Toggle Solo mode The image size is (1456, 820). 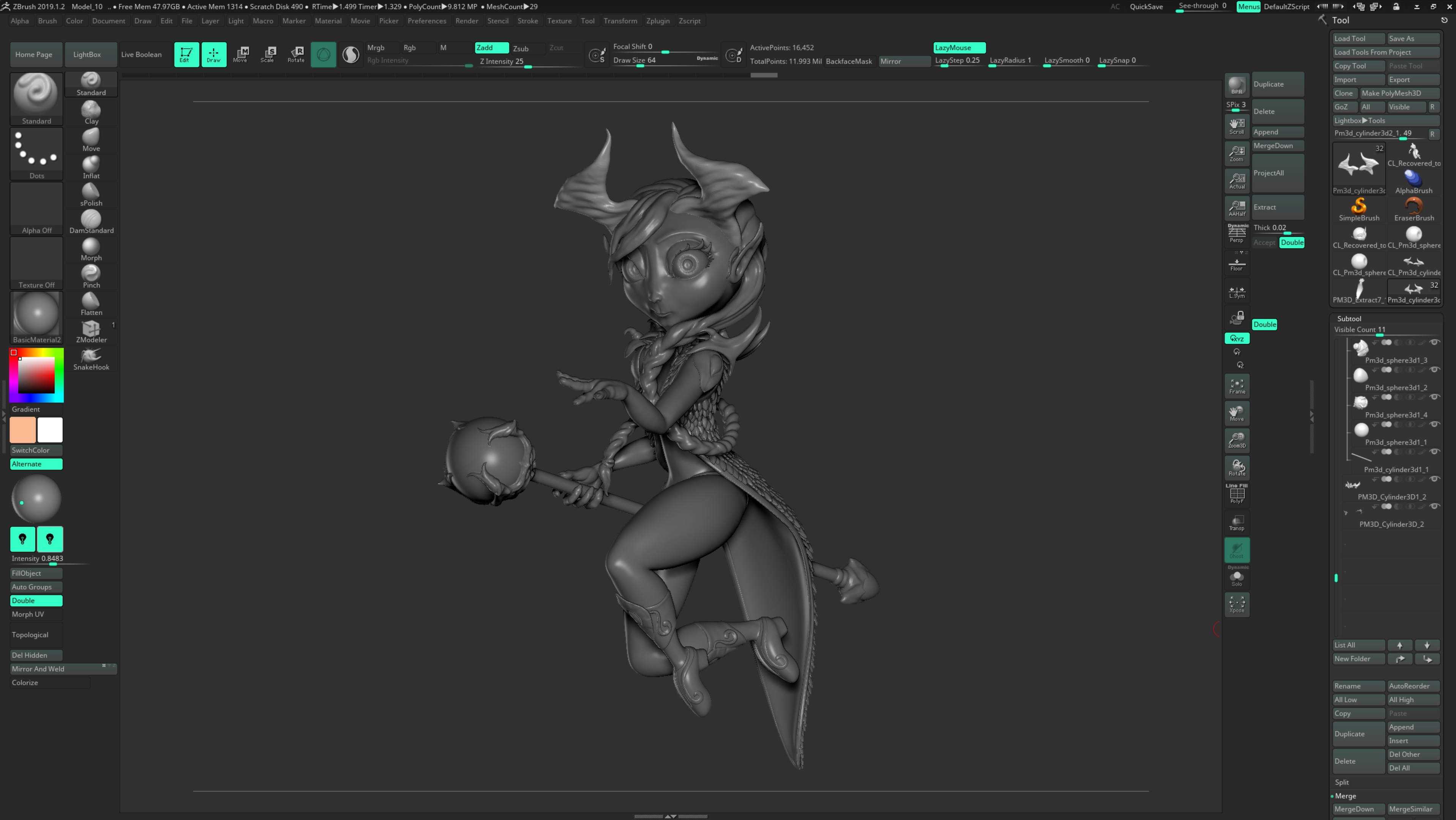(1237, 577)
